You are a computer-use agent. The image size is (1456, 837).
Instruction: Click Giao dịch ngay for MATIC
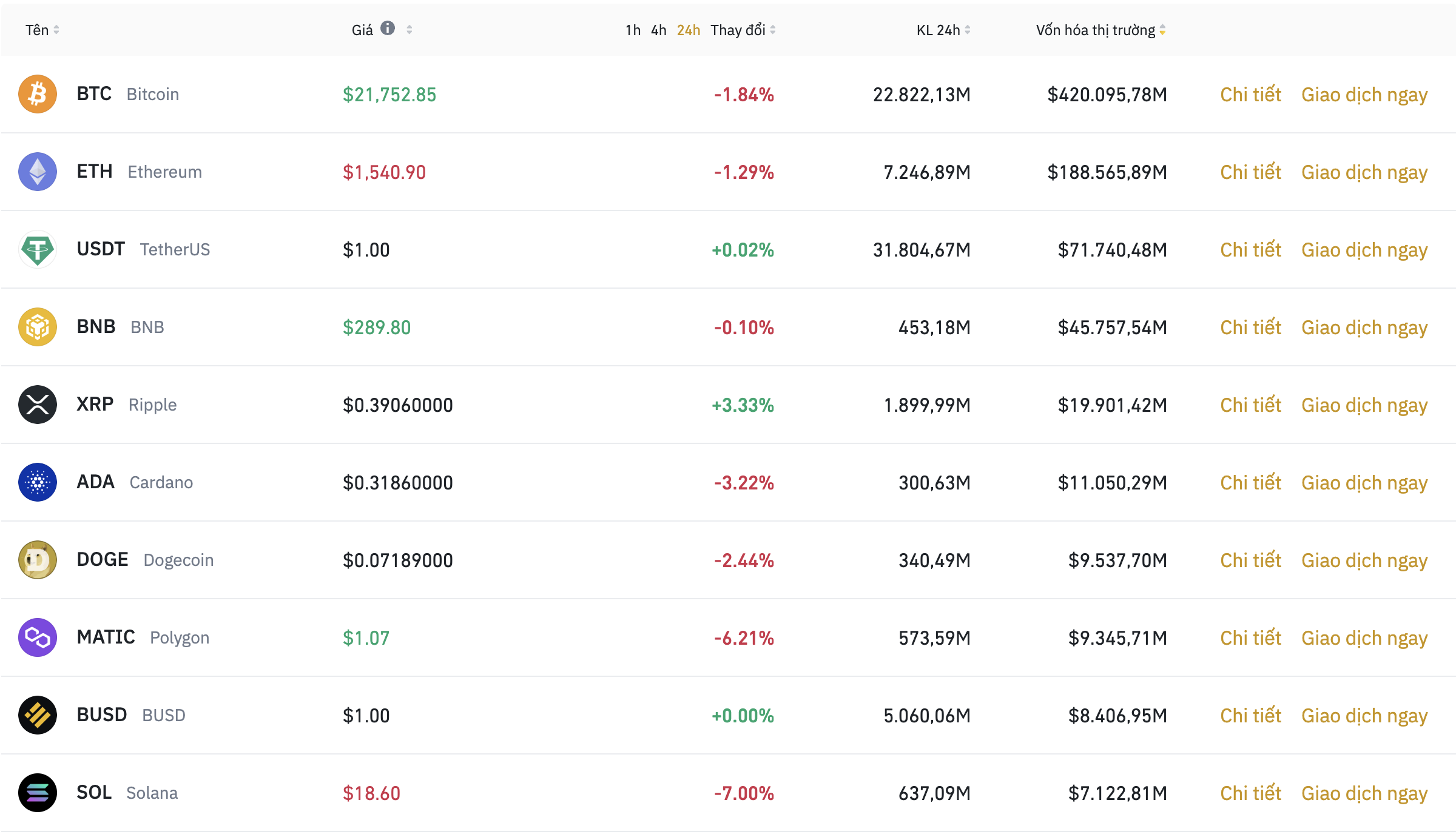click(1364, 639)
